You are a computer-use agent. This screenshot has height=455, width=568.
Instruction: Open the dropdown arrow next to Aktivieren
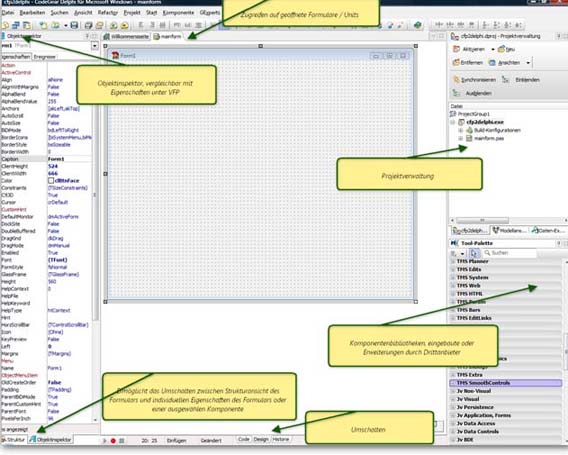click(x=493, y=49)
